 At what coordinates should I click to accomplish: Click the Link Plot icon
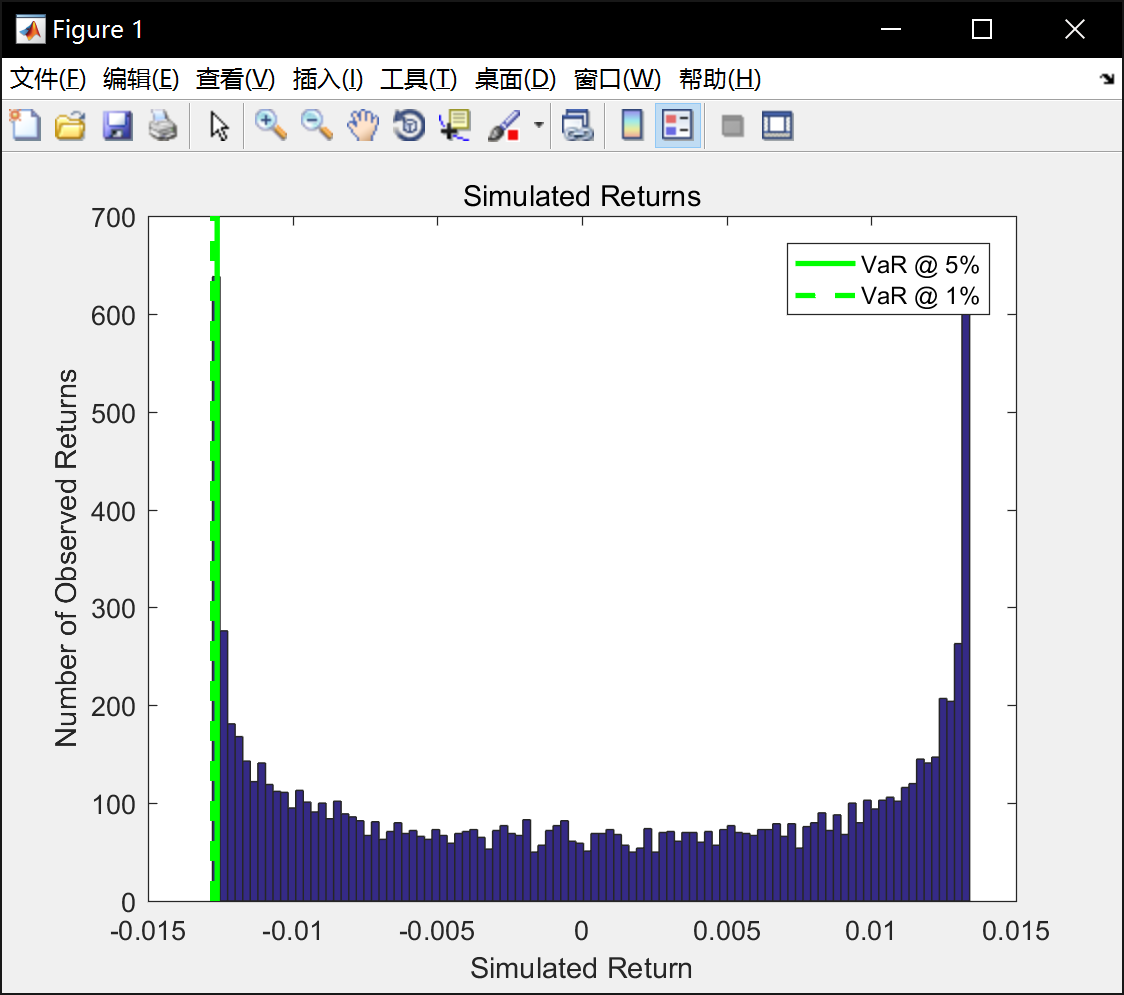tap(577, 125)
